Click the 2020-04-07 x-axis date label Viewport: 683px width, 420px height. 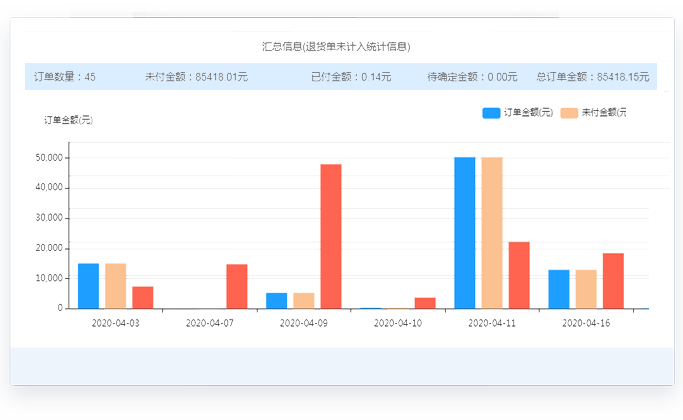point(210,324)
